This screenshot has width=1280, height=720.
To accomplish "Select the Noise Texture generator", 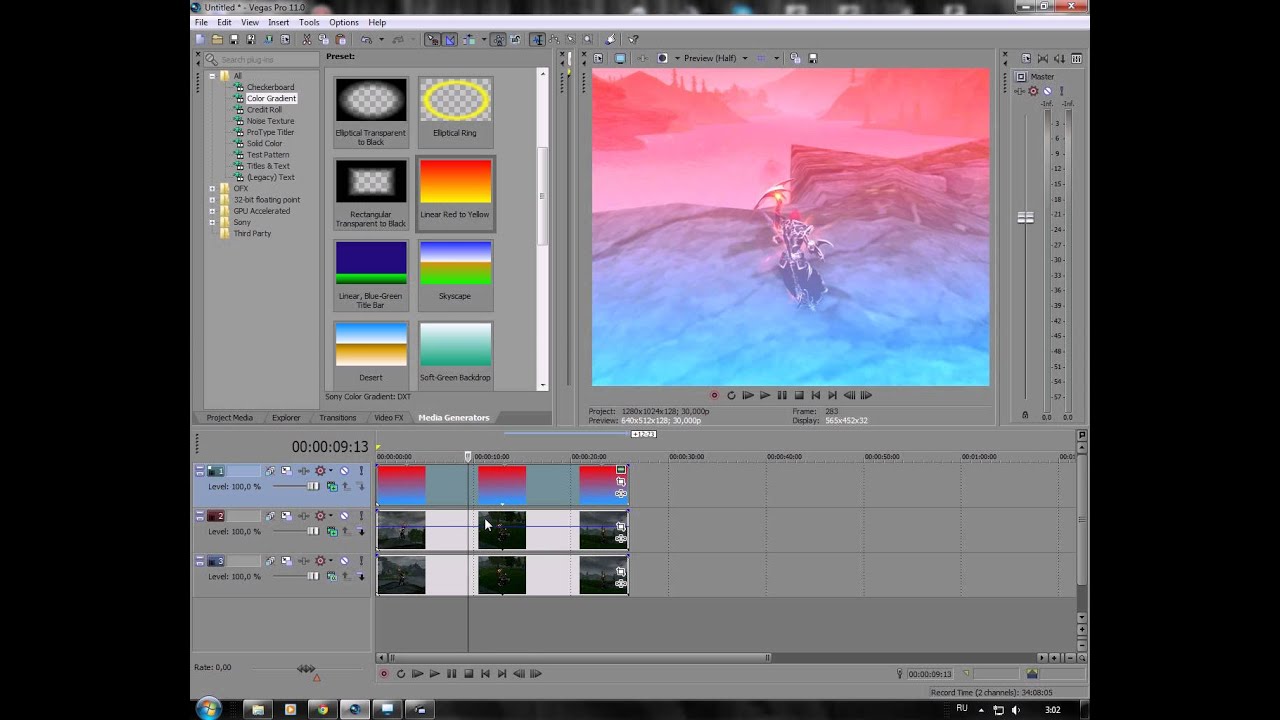I will (270, 121).
